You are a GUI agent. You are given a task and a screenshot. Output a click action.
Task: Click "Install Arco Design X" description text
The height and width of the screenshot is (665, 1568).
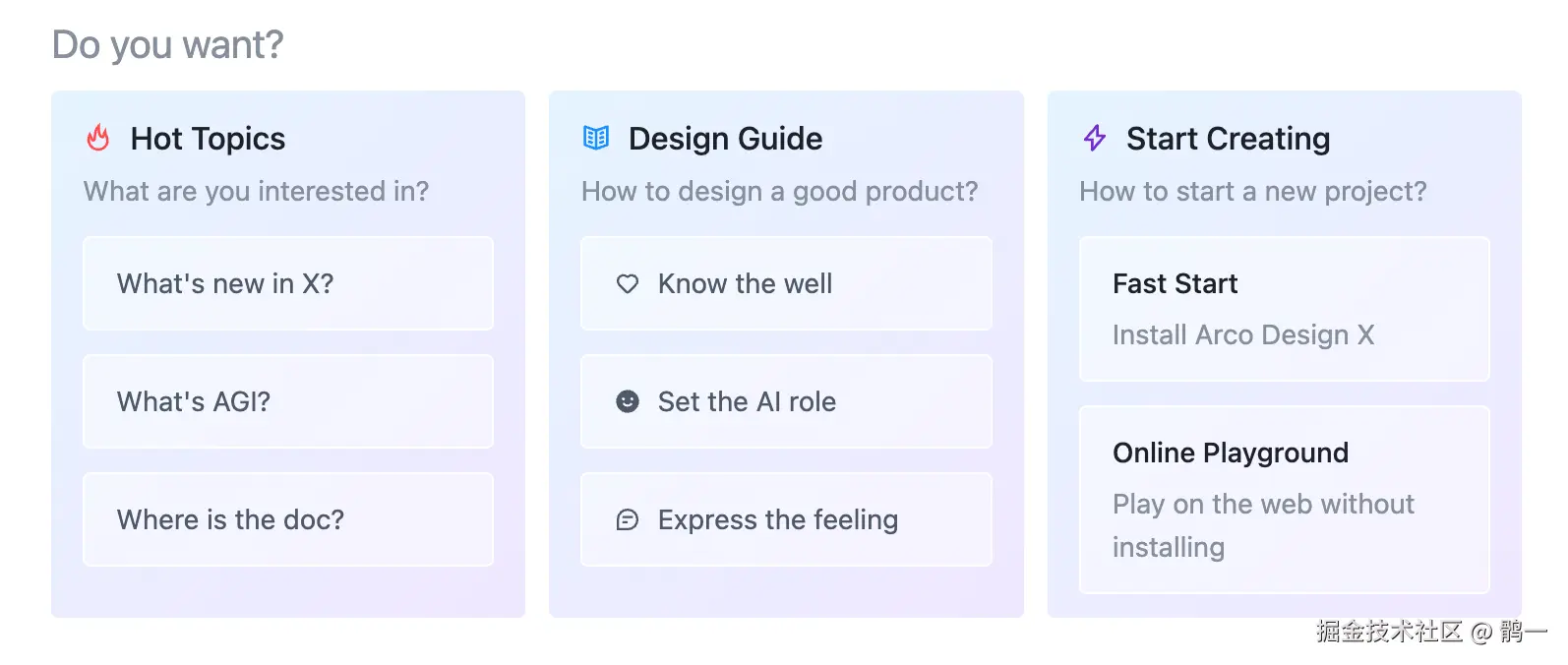1243,335
